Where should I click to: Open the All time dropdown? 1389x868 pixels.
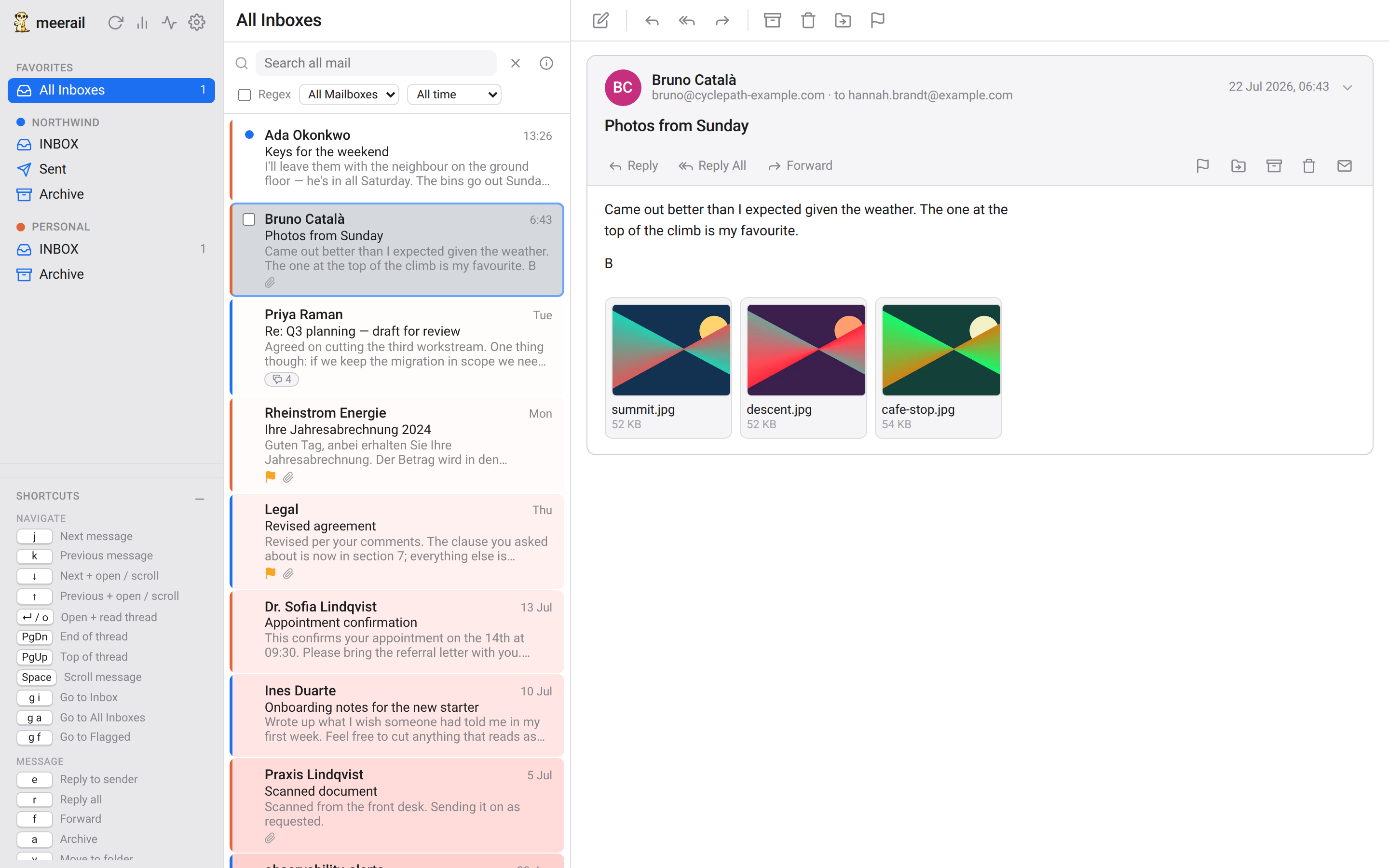point(454,95)
